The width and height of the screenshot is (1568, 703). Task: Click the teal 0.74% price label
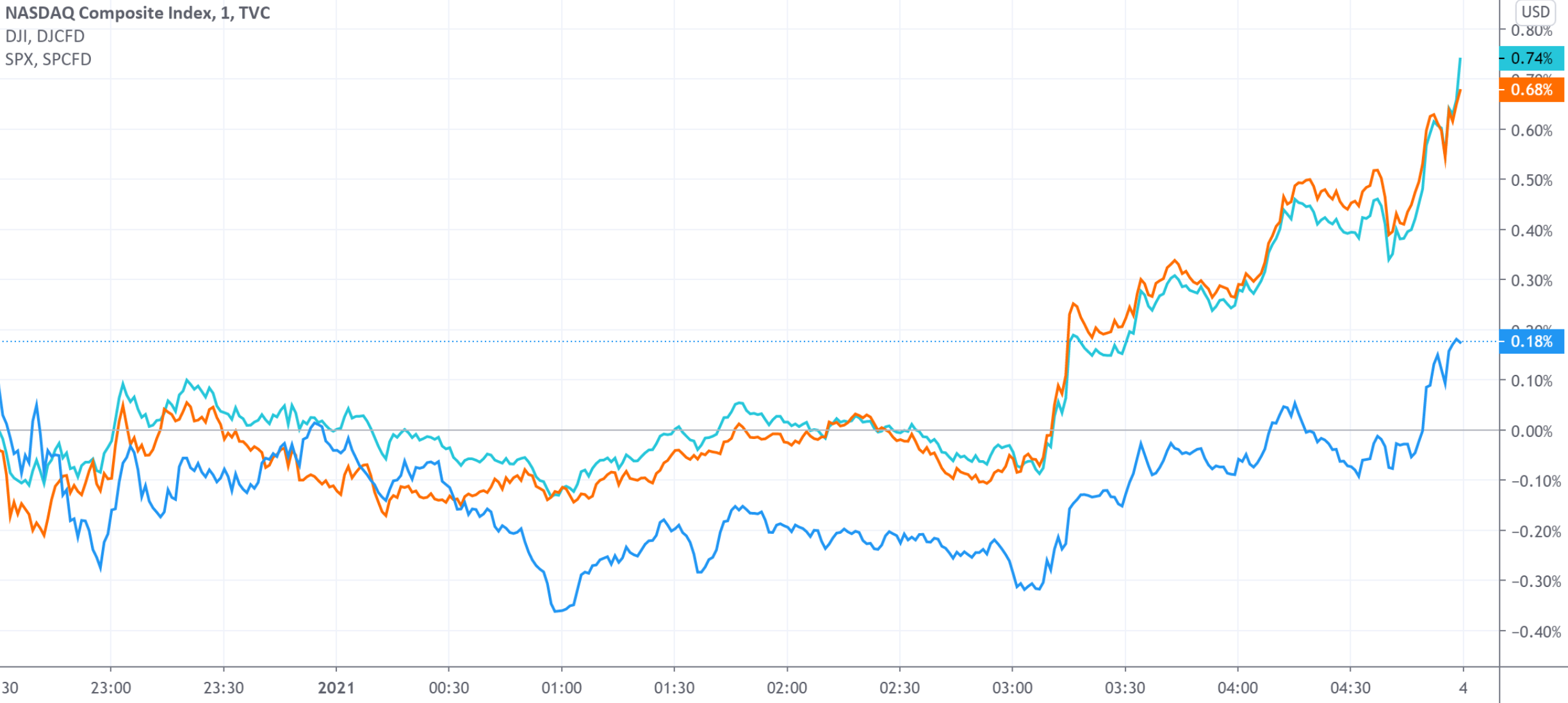[1531, 58]
